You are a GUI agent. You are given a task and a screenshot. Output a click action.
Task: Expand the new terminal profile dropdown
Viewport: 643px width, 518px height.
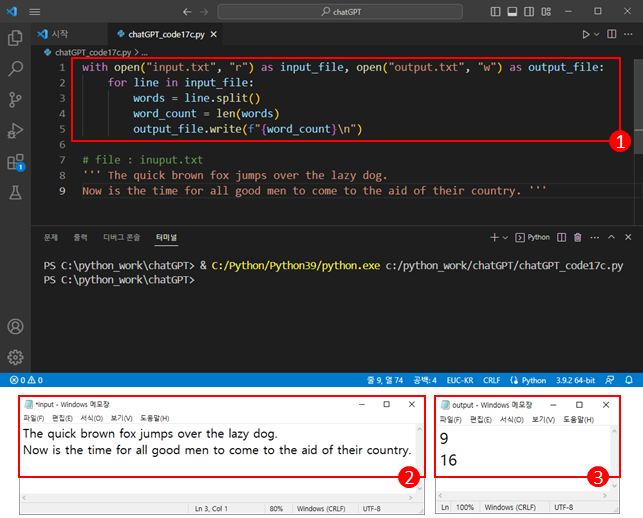tap(505, 237)
